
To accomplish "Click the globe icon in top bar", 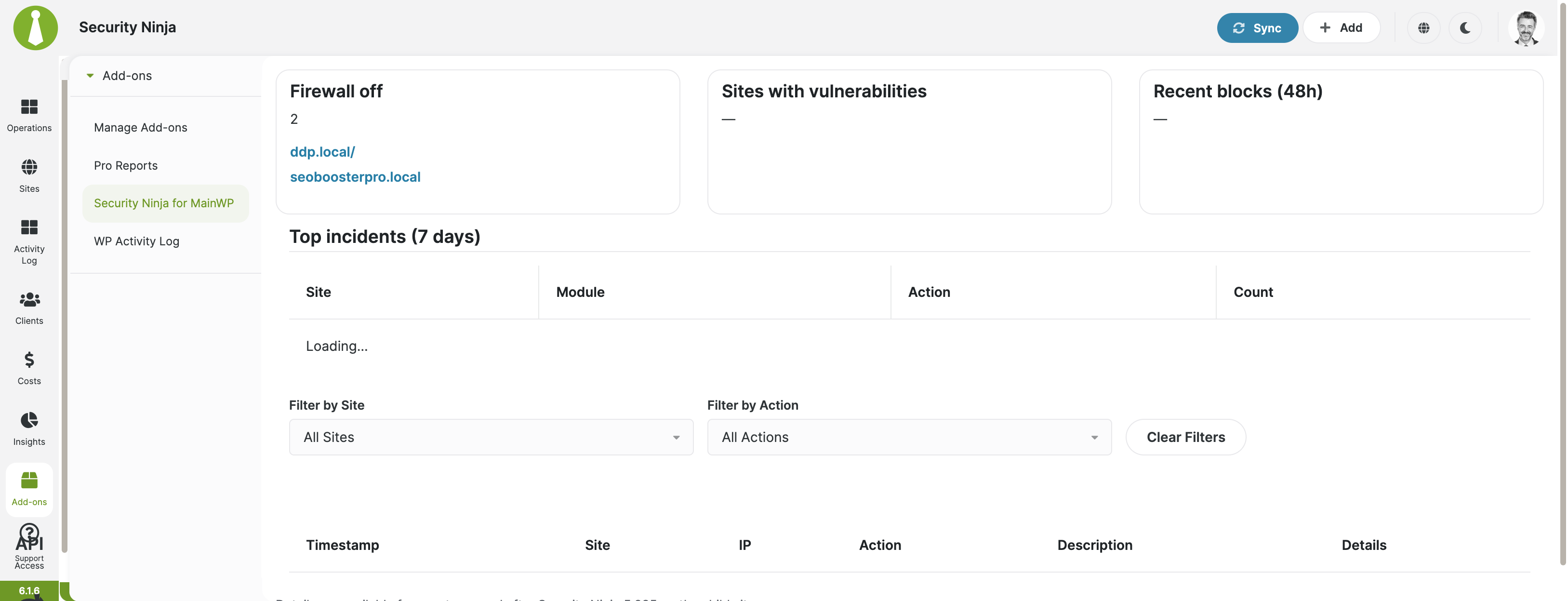I will pyautogui.click(x=1424, y=28).
